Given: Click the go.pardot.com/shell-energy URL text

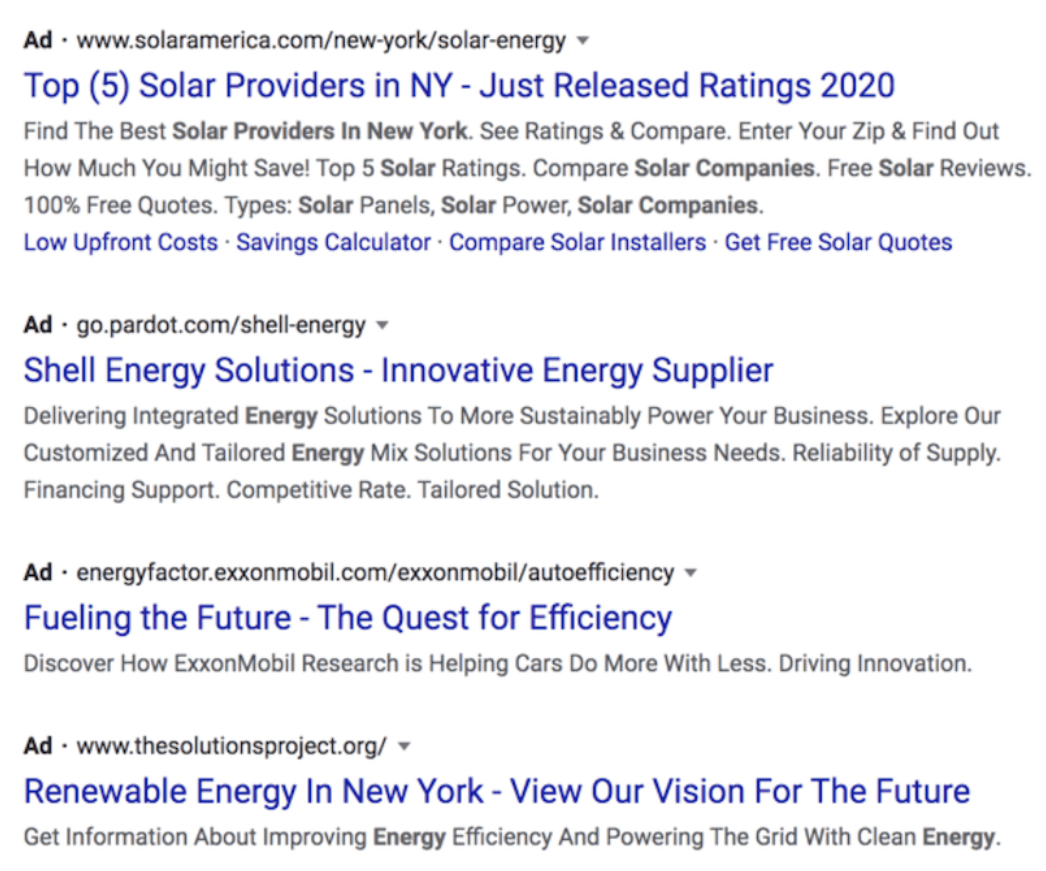Looking at the screenshot, I should pyautogui.click(x=221, y=325).
